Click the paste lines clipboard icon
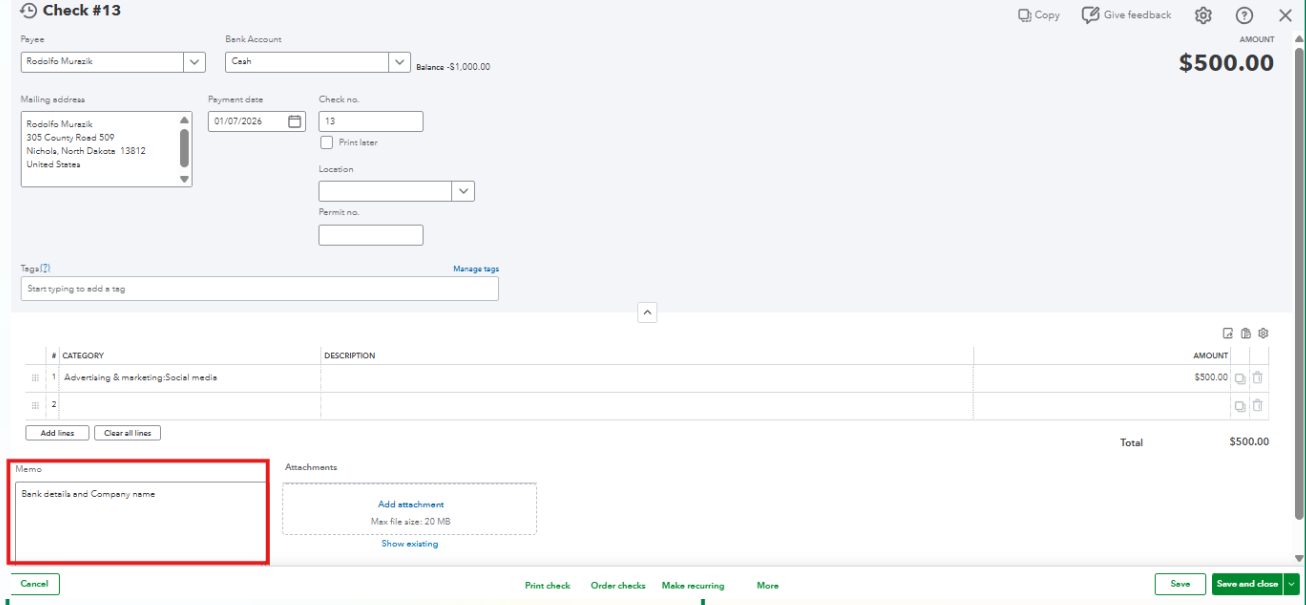The height and width of the screenshot is (605, 1306). 1246,333
